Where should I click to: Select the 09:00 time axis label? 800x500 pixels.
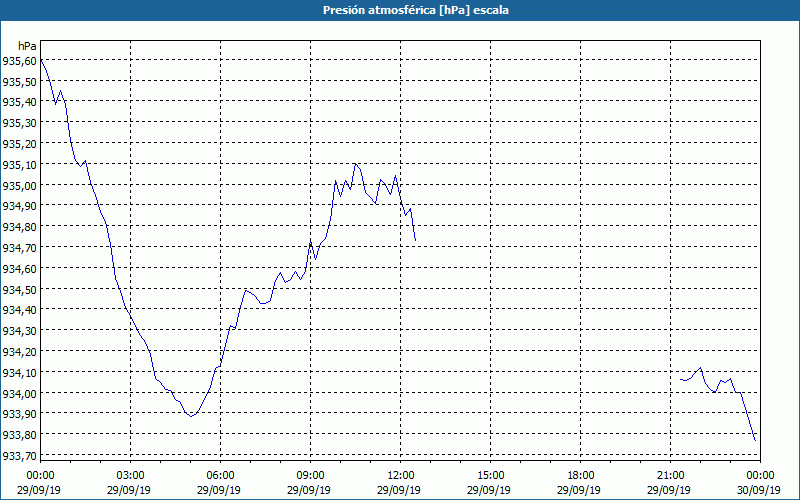311,476
